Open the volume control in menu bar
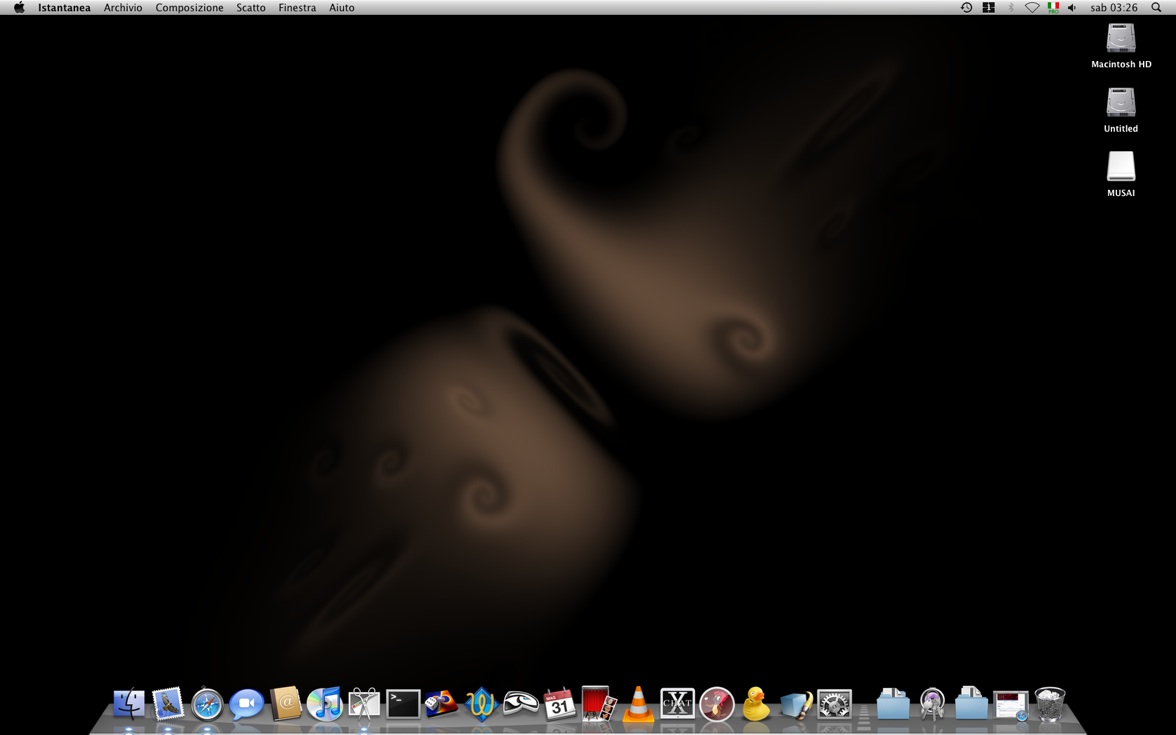This screenshot has height=735, width=1176. 1072,8
